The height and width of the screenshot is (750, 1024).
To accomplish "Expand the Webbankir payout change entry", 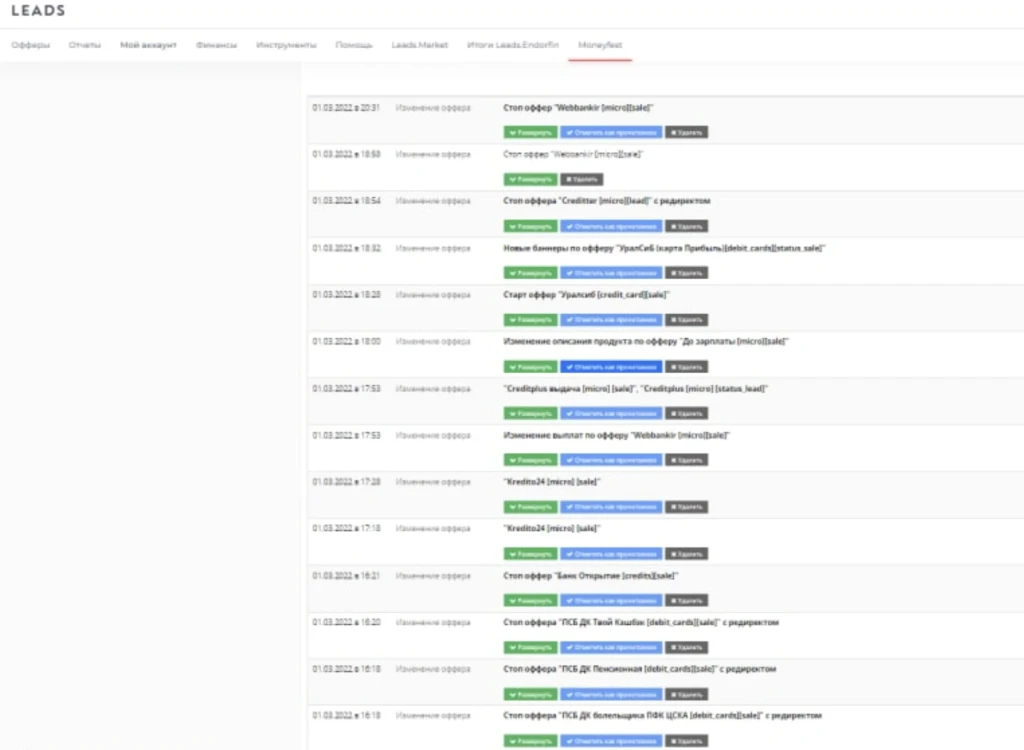I will click(530, 460).
